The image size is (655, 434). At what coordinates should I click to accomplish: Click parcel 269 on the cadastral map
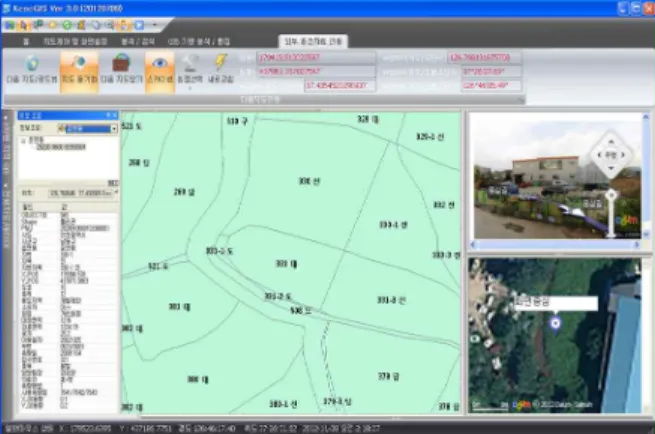tap(184, 192)
